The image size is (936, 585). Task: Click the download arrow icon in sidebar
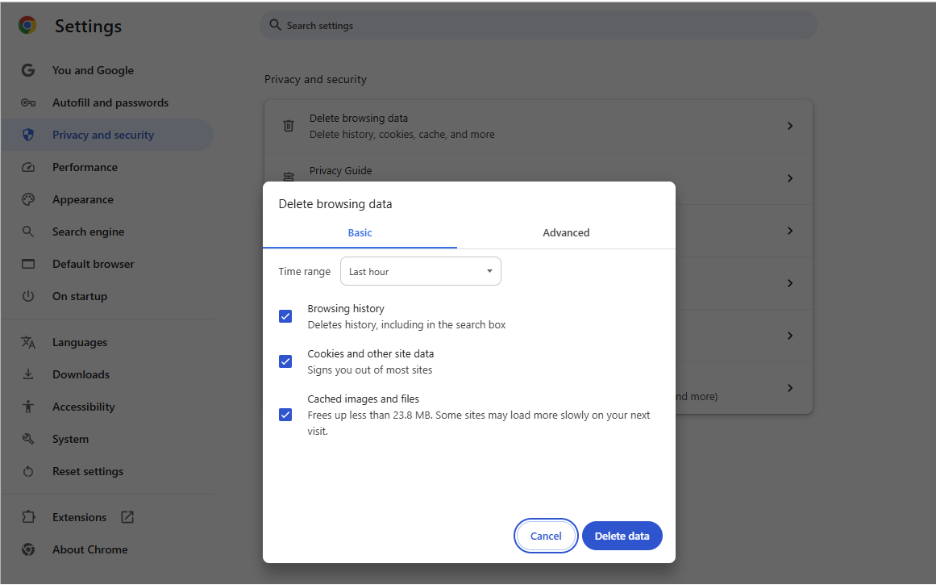point(28,374)
